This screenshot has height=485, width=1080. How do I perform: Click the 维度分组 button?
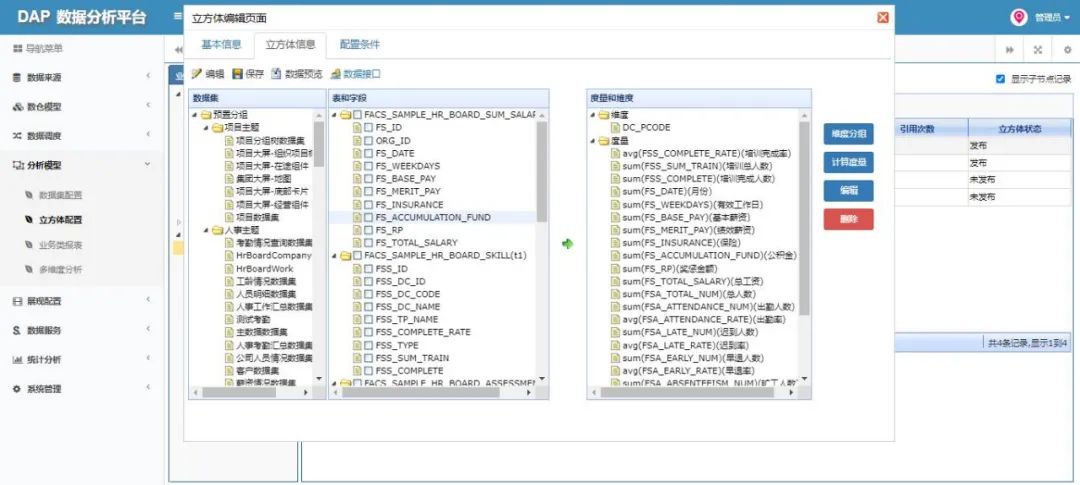(x=849, y=134)
